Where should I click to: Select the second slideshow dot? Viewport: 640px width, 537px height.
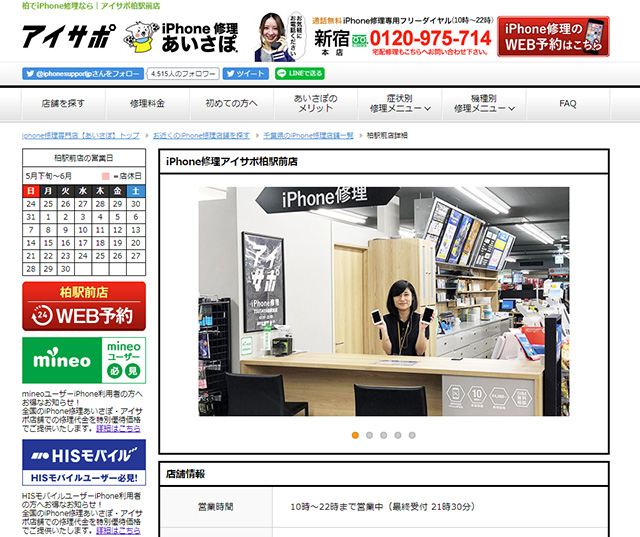[x=369, y=435]
